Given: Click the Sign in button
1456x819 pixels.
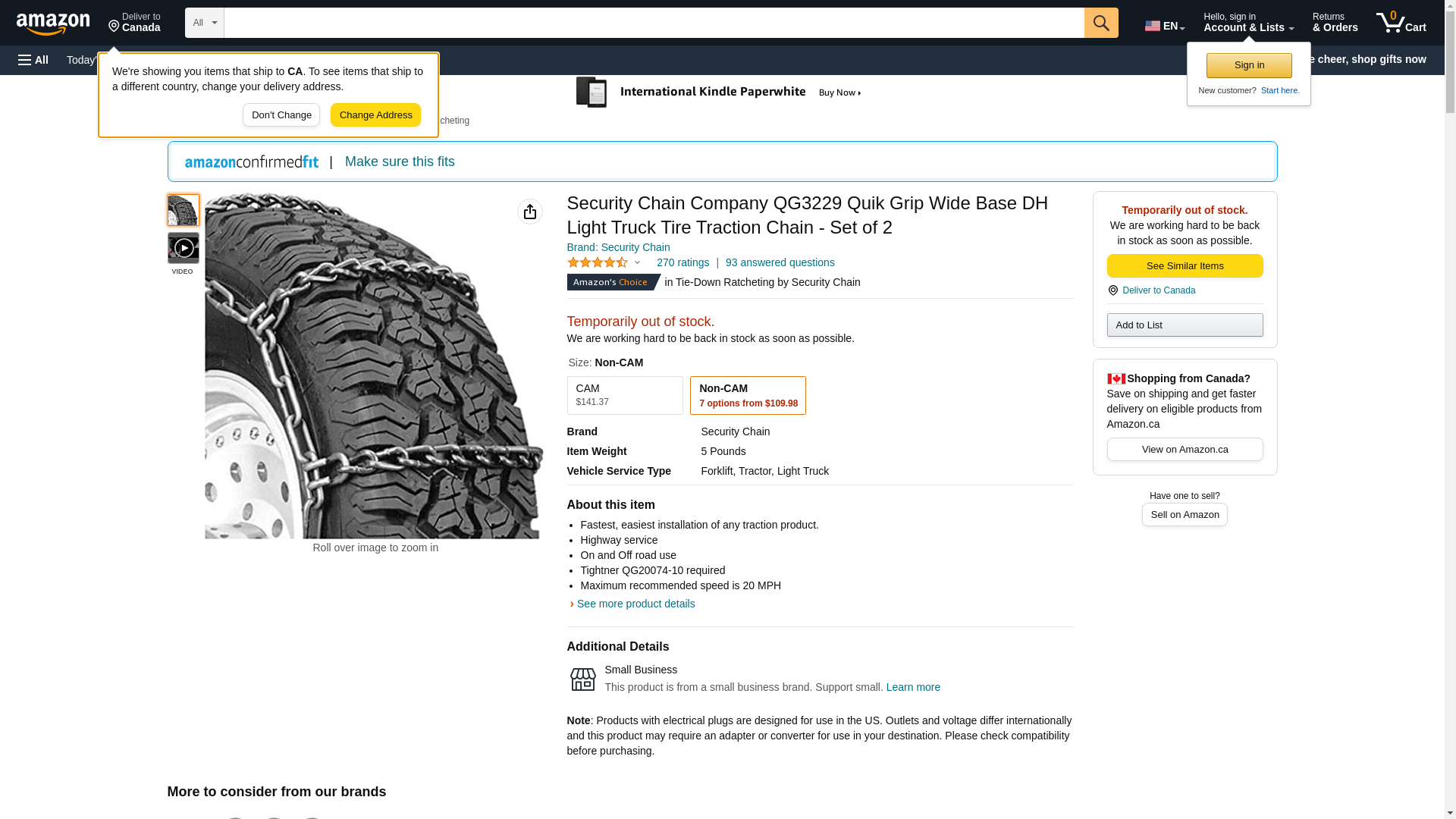Looking at the screenshot, I should tap(1249, 65).
